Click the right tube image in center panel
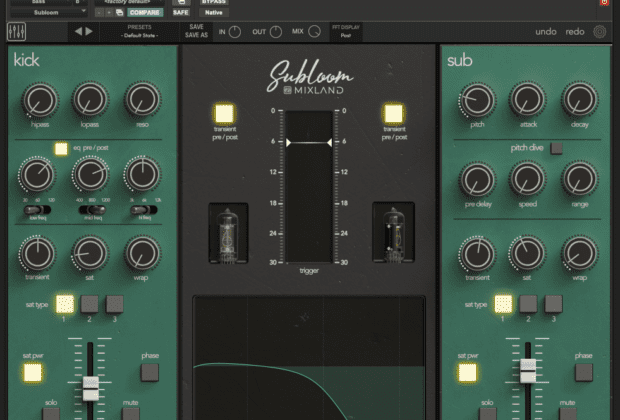 pyautogui.click(x=393, y=233)
